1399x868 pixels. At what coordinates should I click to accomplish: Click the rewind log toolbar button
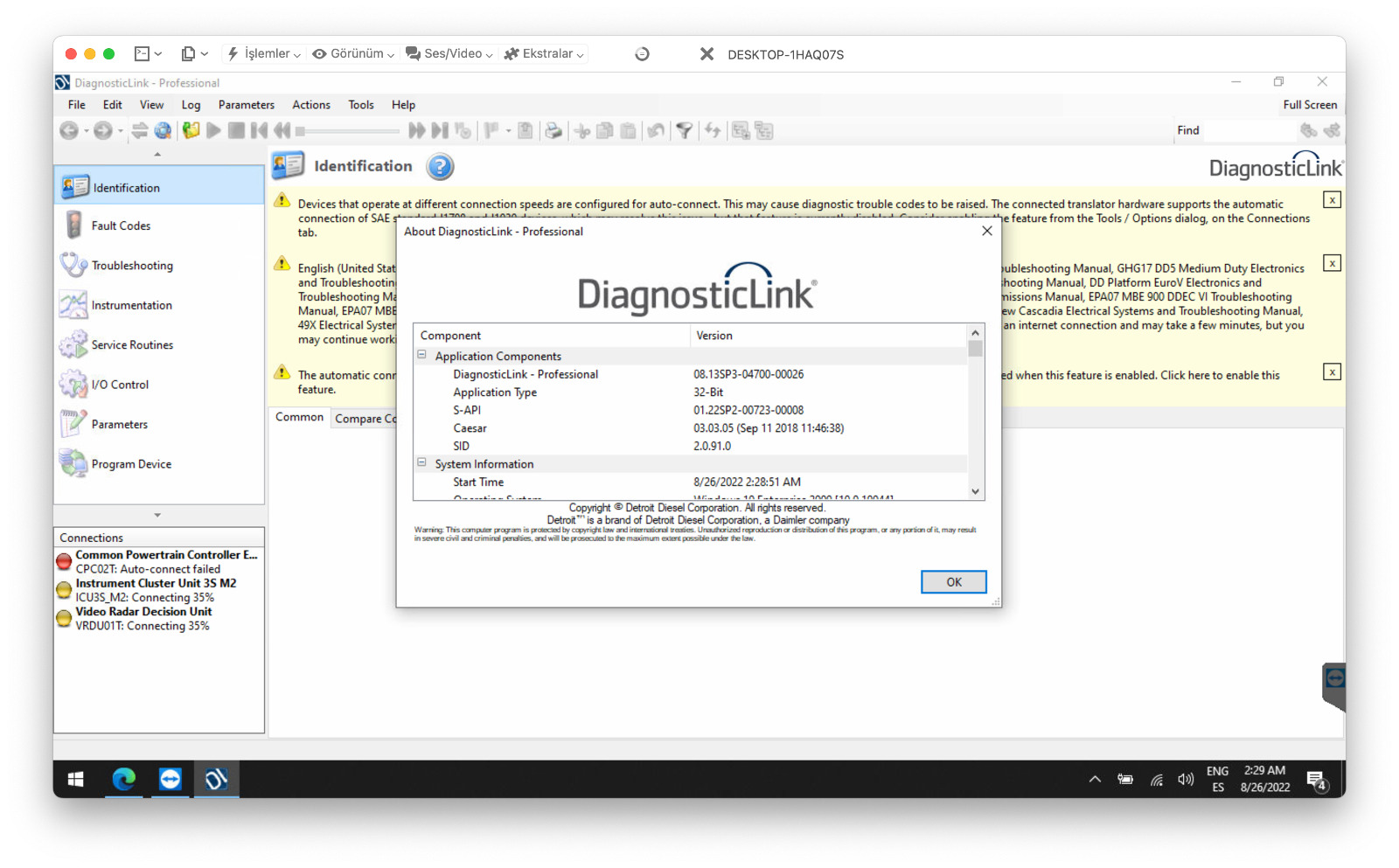pos(282,130)
